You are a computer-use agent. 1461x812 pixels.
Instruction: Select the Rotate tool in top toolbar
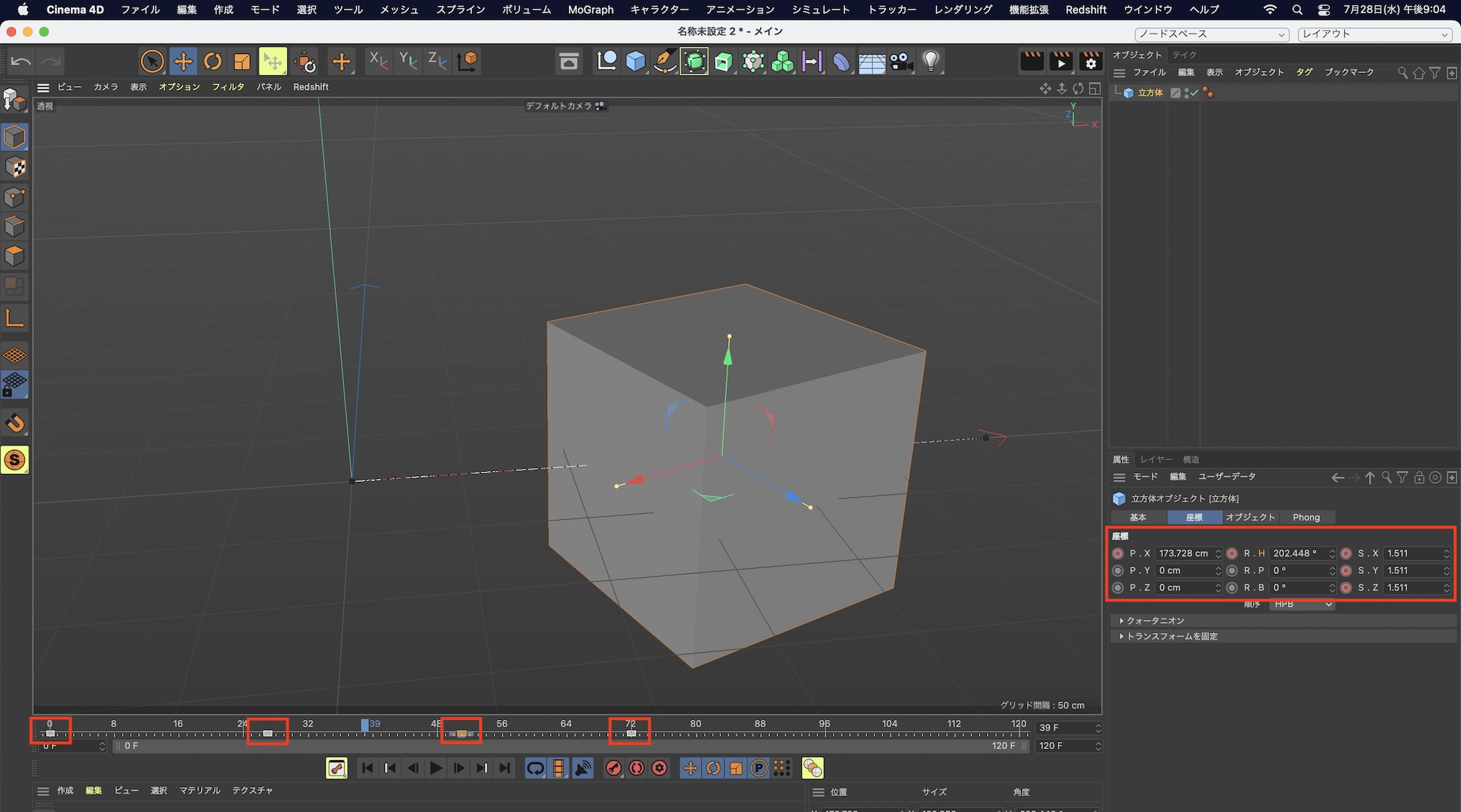[x=213, y=61]
